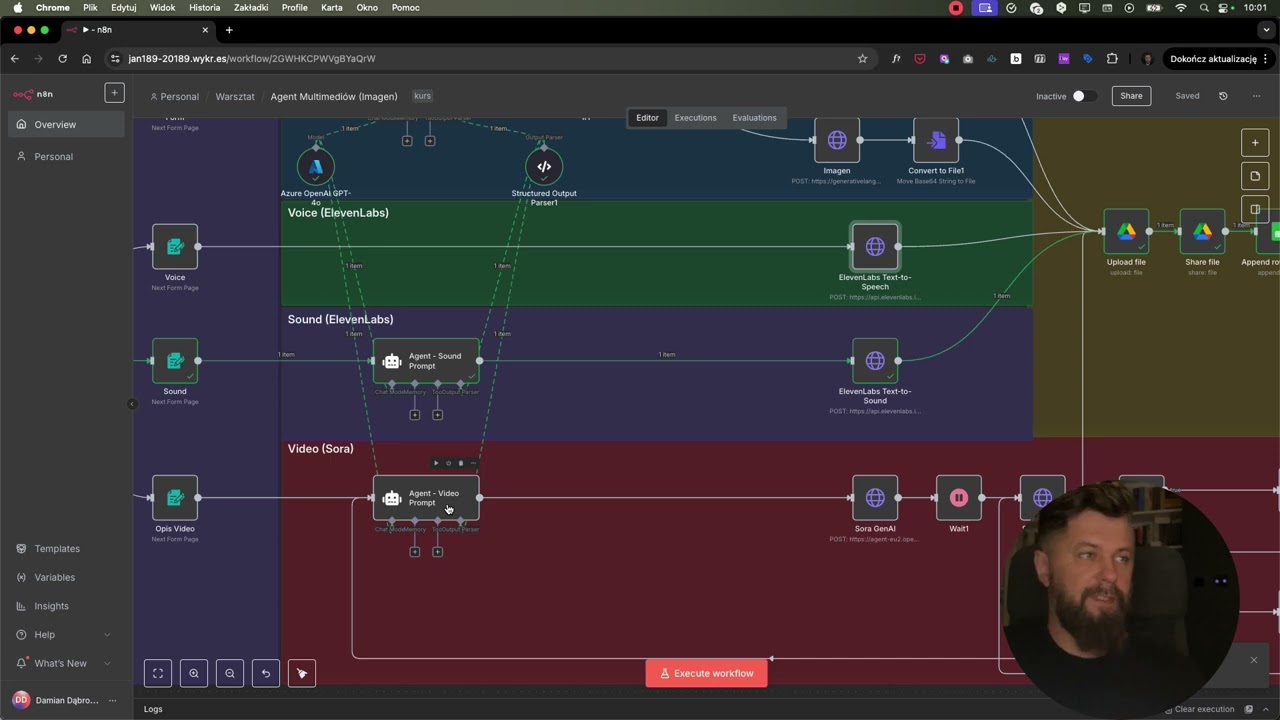Open the Personal project in sidebar

coord(66,156)
